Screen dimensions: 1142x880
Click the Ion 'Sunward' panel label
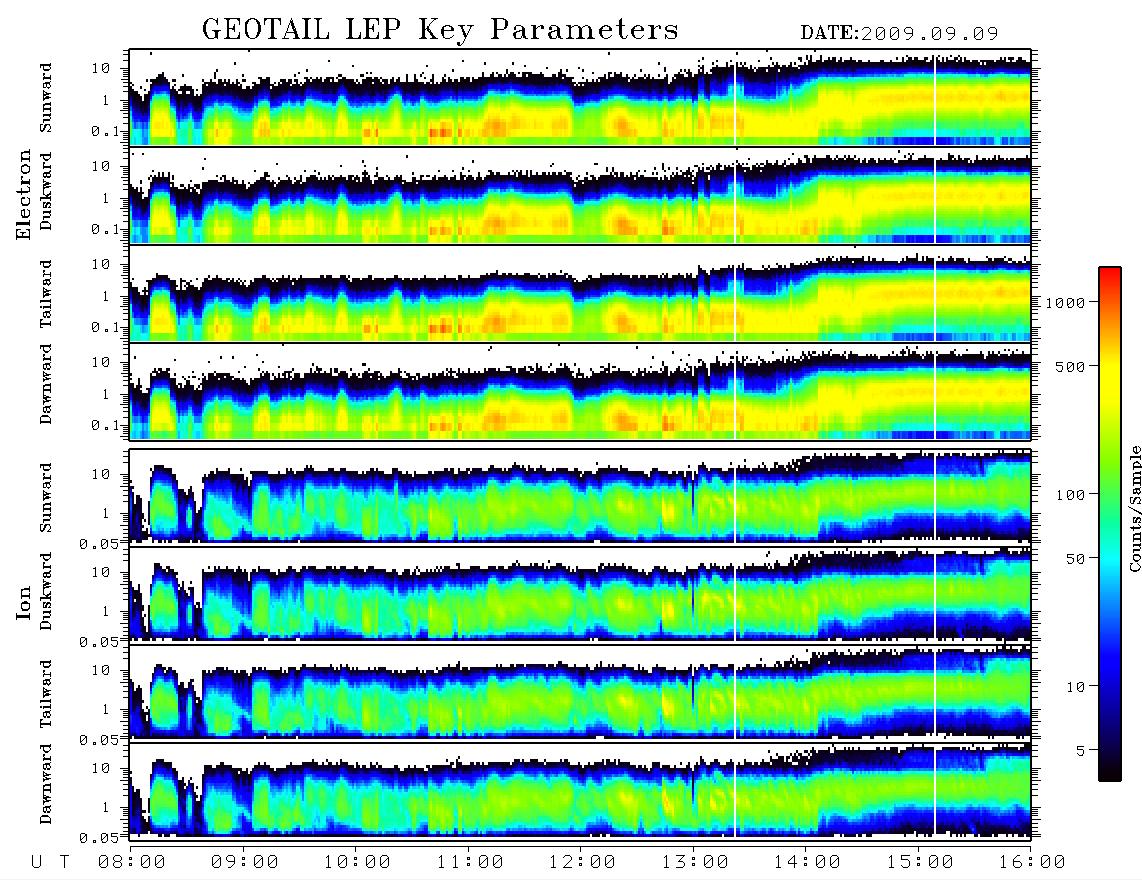46,498
